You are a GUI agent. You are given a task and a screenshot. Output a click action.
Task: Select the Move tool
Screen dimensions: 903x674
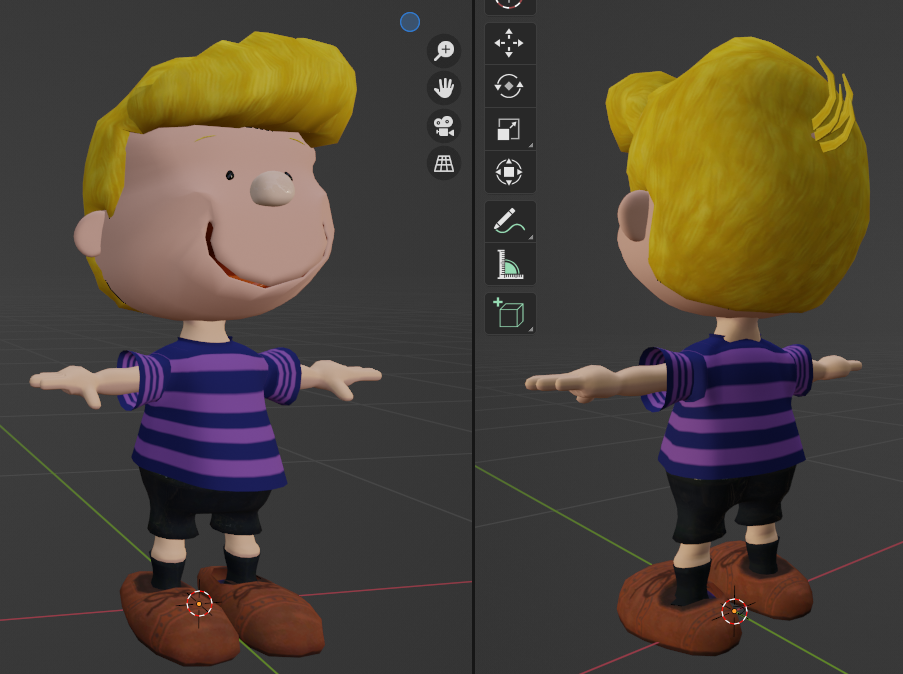click(510, 43)
